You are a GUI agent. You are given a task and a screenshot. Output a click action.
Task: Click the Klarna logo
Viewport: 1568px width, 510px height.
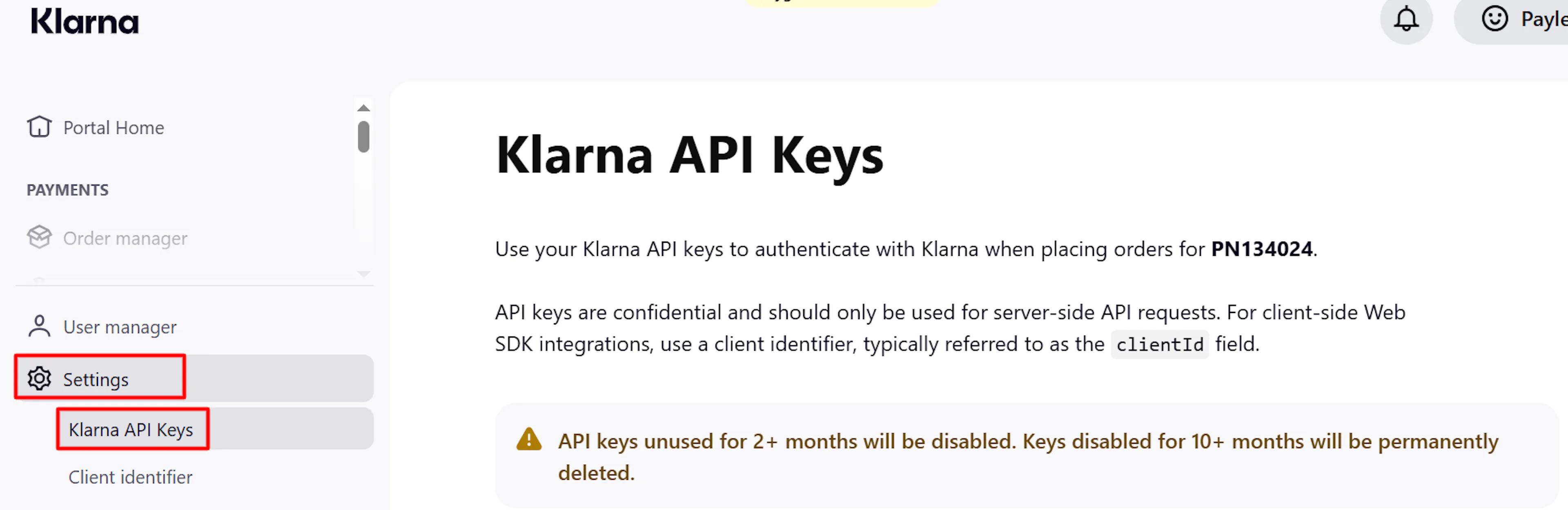[x=85, y=21]
